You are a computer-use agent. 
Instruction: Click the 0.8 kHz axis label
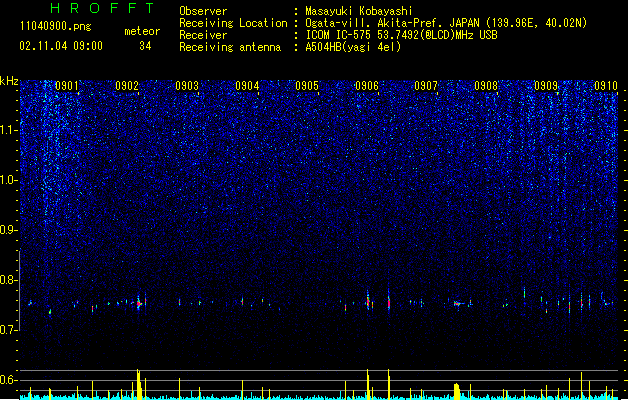click(x=9, y=280)
